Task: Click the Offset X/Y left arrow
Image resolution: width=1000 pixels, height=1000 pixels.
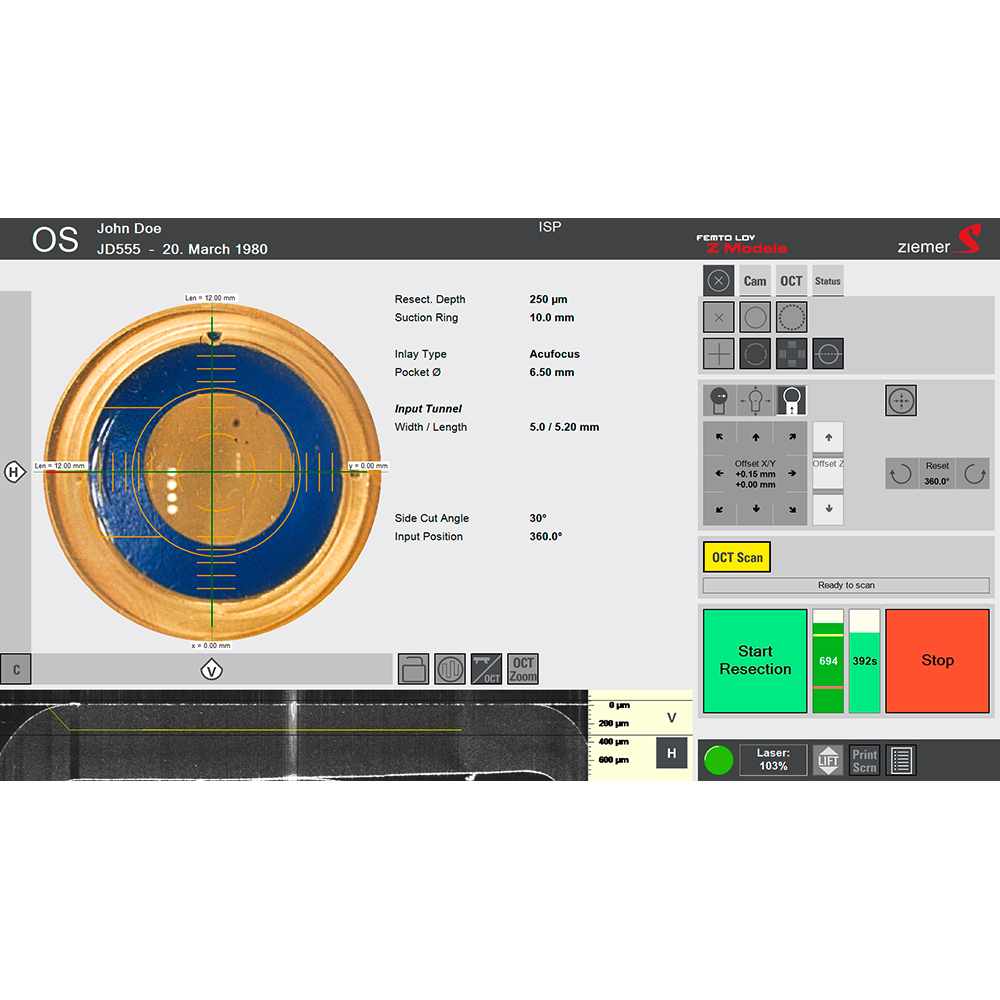Action: 719,473
